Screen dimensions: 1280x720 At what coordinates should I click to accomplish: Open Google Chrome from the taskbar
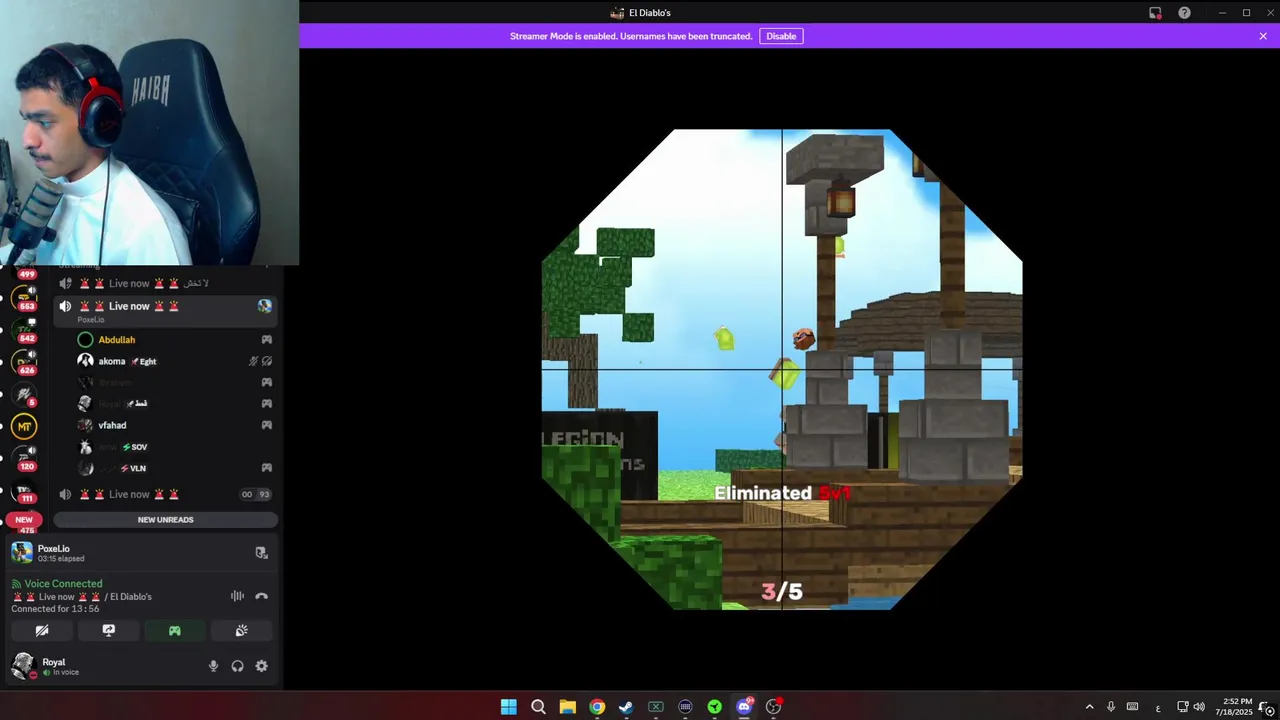[597, 707]
